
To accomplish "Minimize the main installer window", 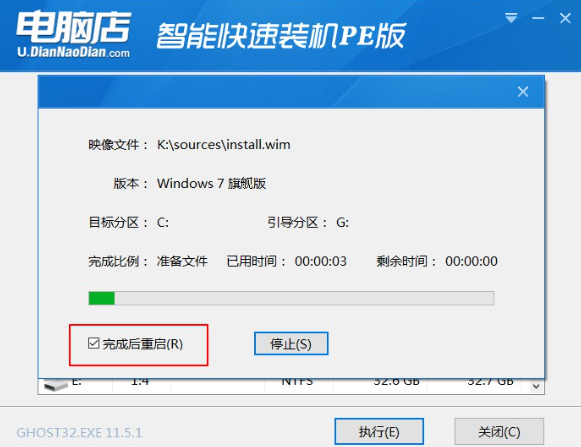I will coord(538,18).
